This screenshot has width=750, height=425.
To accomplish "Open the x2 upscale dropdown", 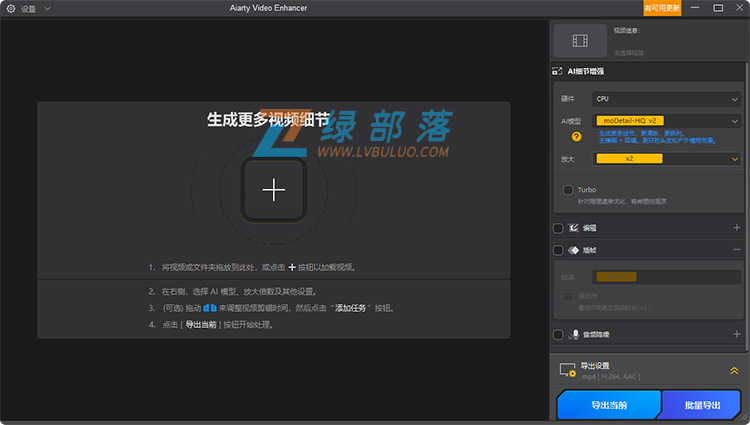I will (667, 159).
